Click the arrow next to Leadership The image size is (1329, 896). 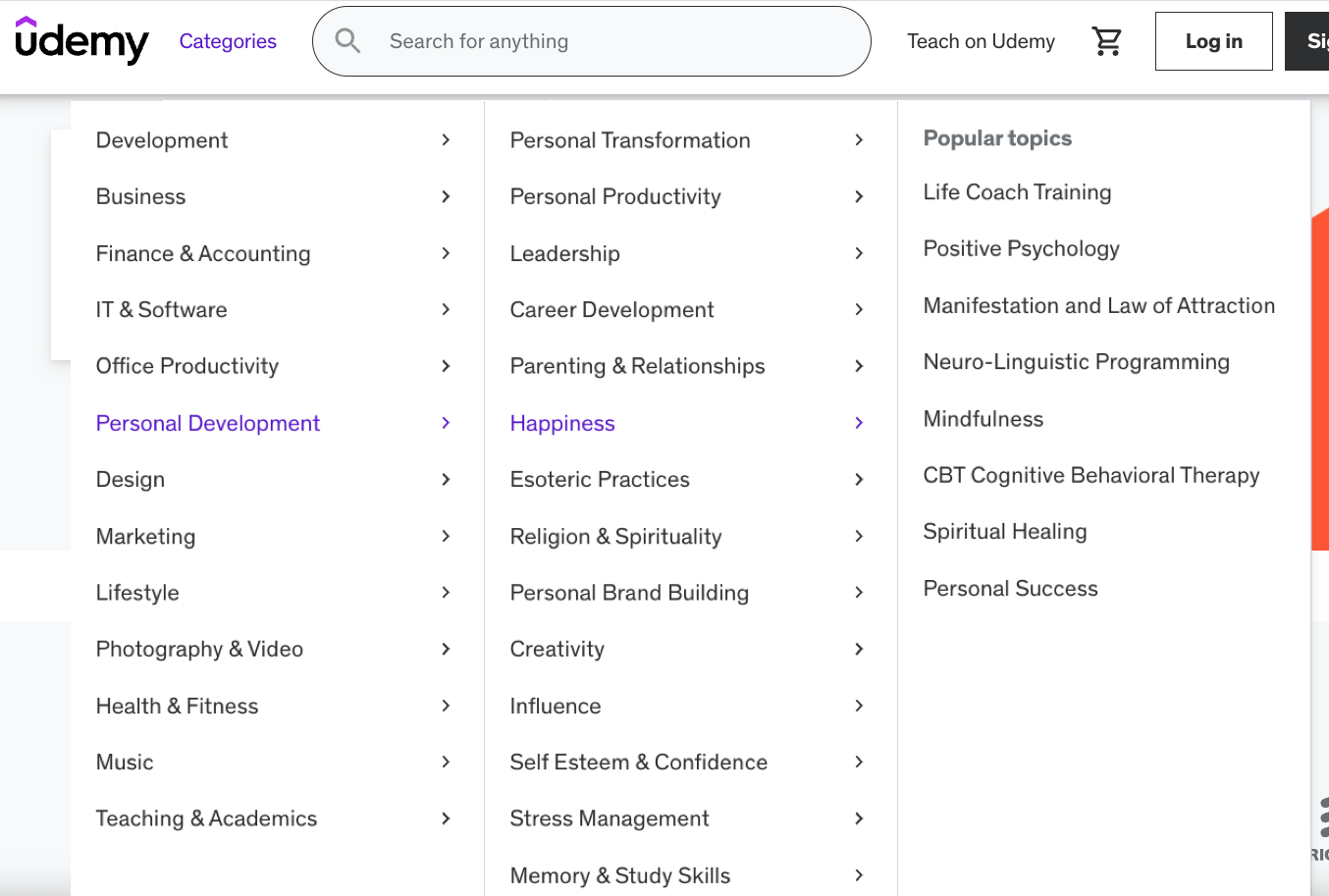(x=859, y=253)
